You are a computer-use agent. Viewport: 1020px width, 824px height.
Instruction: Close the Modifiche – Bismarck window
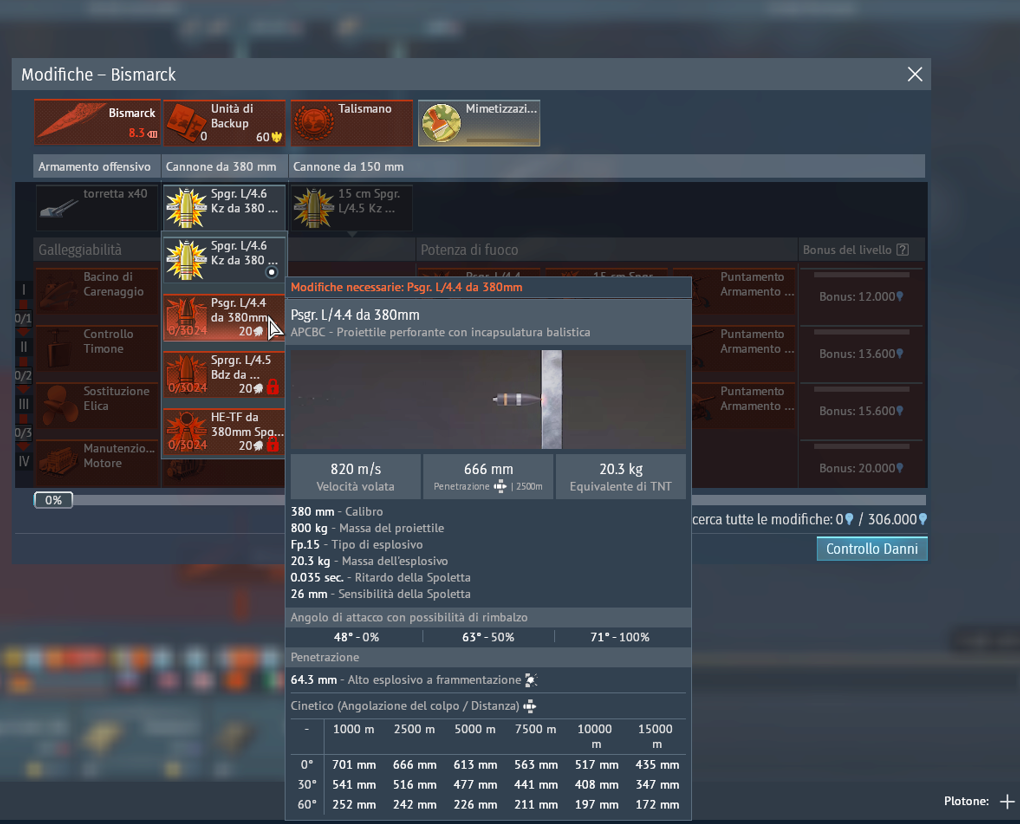(x=914, y=75)
